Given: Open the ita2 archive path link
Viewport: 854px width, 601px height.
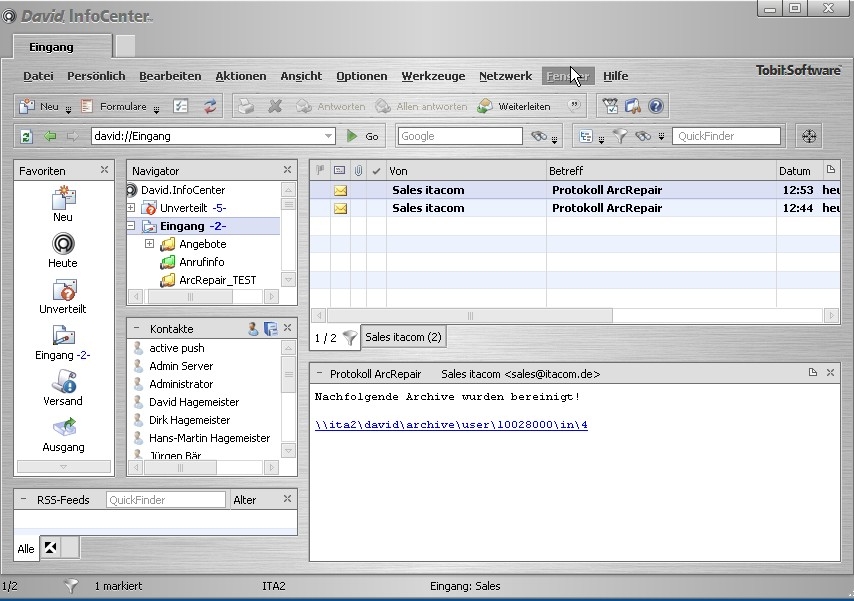Looking at the screenshot, I should click(452, 425).
